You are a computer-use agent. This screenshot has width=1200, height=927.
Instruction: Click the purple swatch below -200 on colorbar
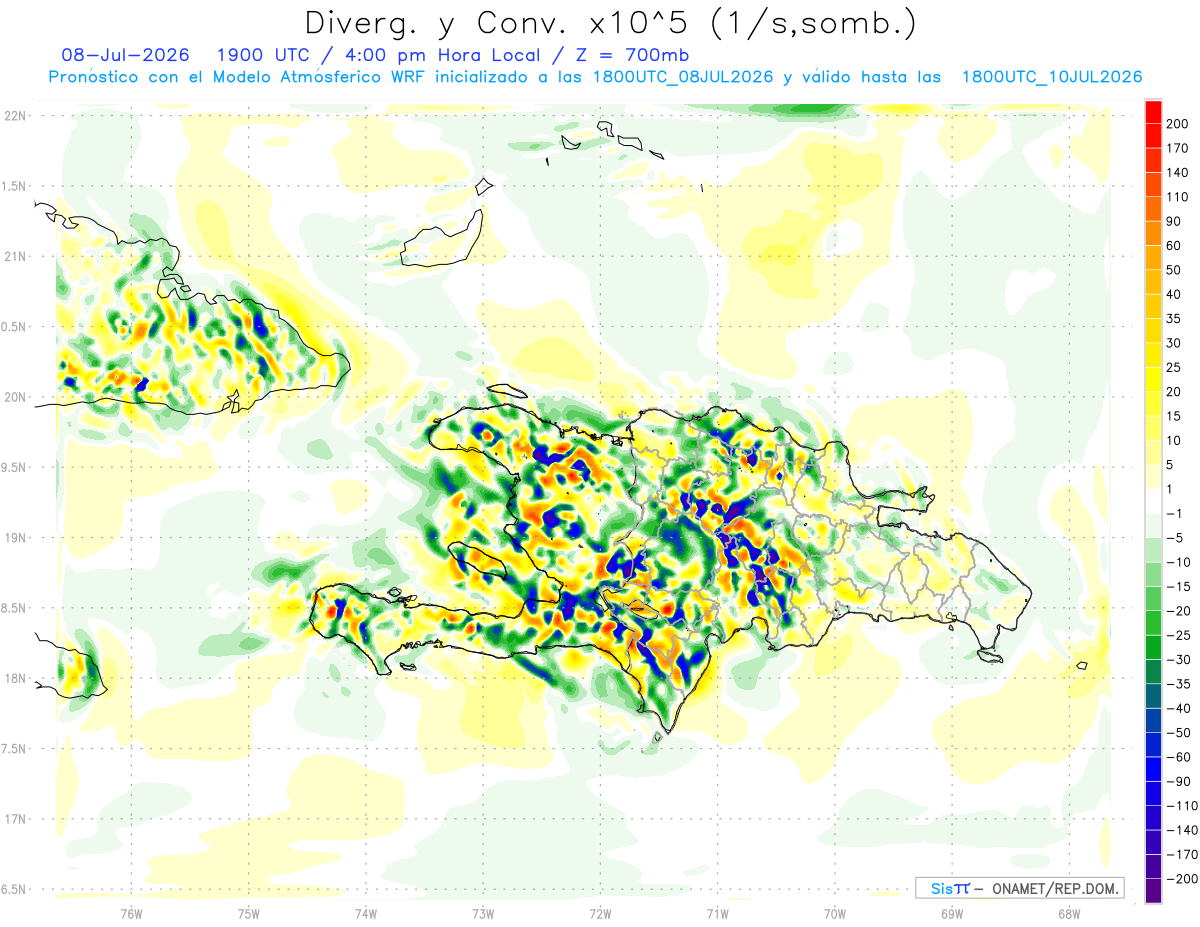(1153, 891)
